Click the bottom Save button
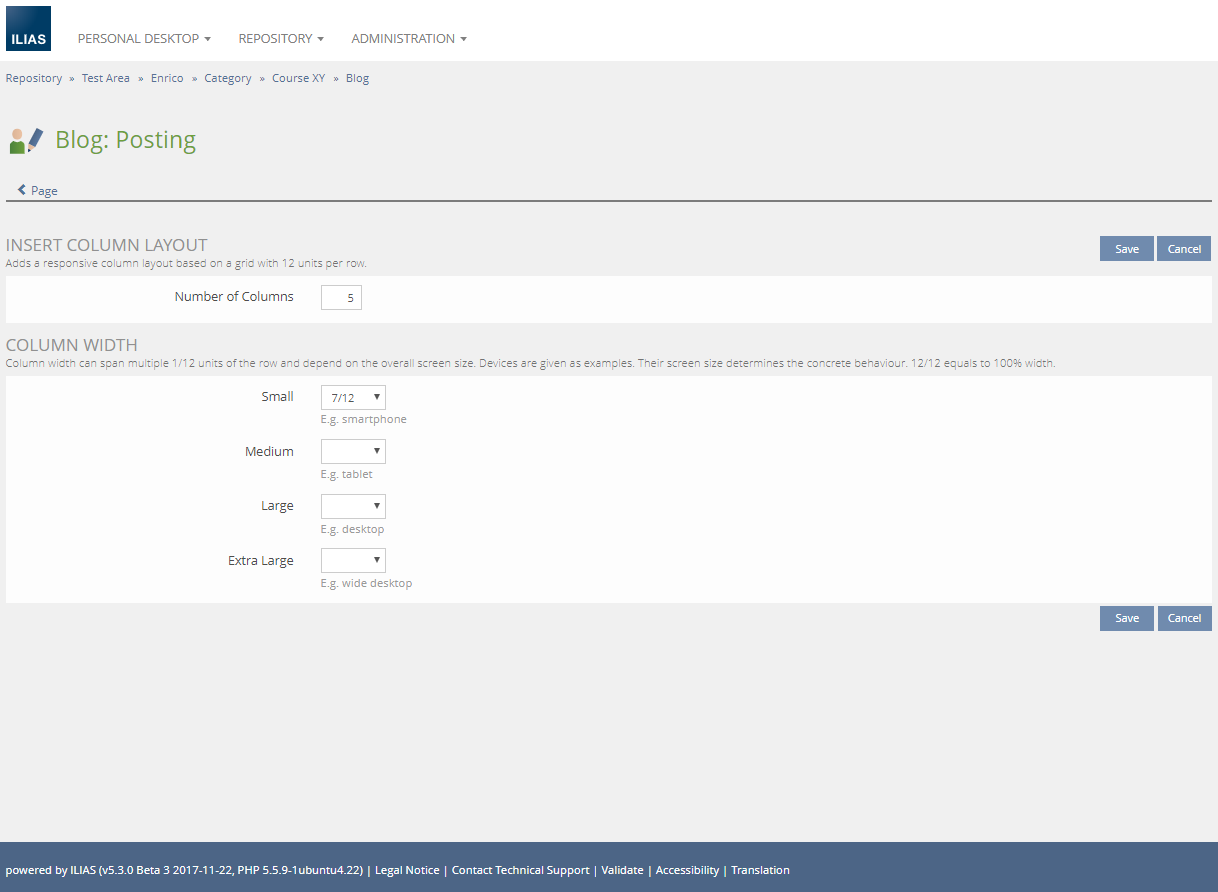The image size is (1218, 892). click(1126, 618)
